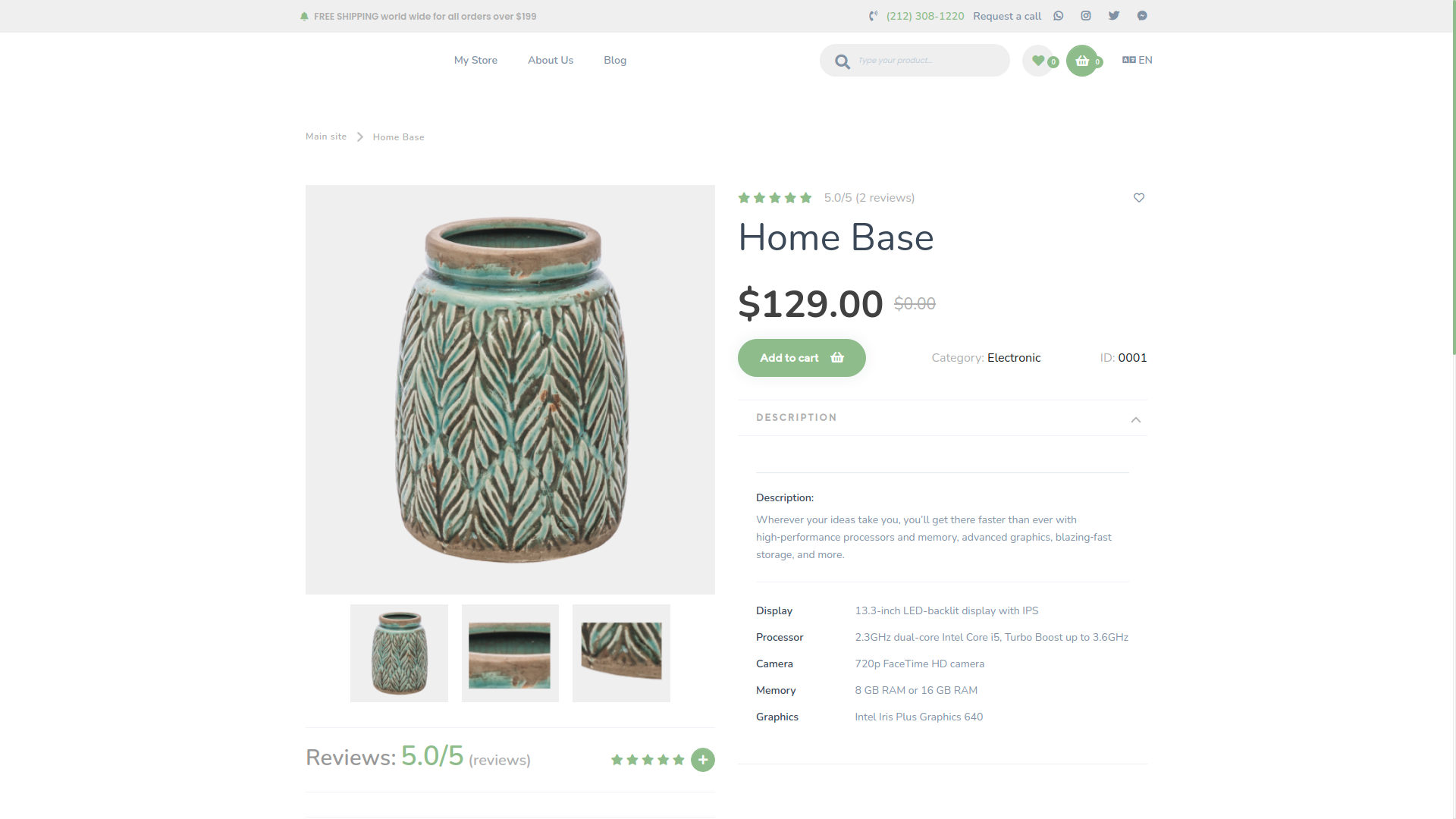Open the My Store menu item
Viewport: 1456px width, 819px height.
coord(475,60)
